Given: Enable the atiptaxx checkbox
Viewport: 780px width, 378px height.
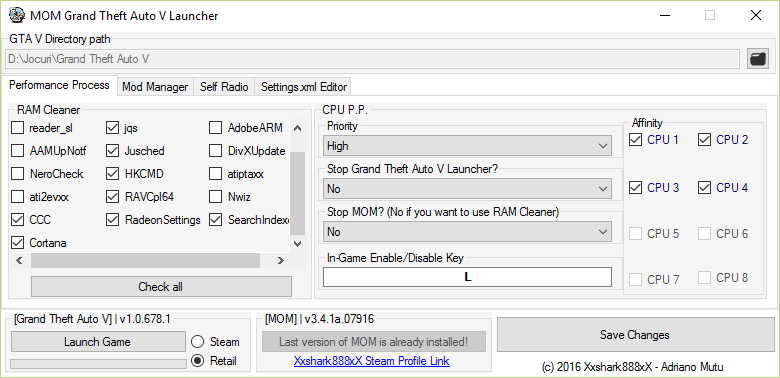Looking at the screenshot, I should [215, 174].
